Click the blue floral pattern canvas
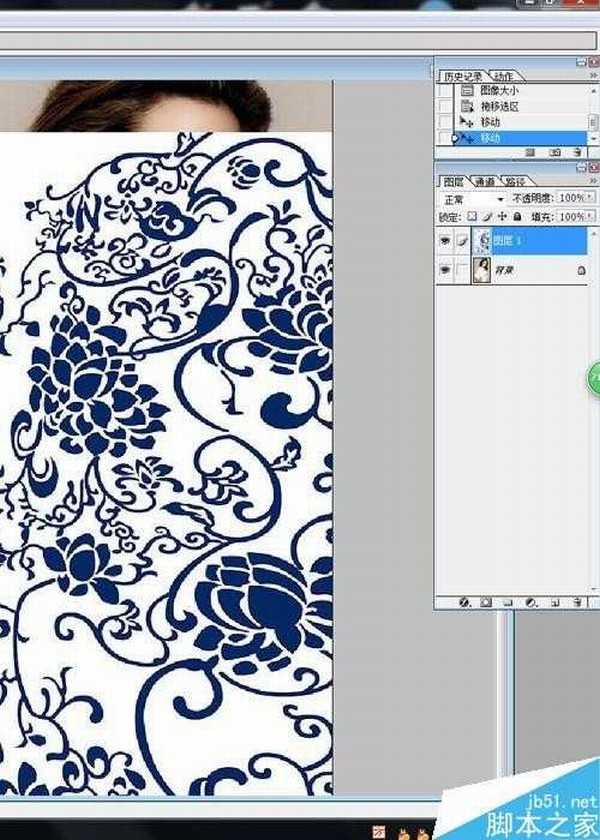 pos(166,463)
